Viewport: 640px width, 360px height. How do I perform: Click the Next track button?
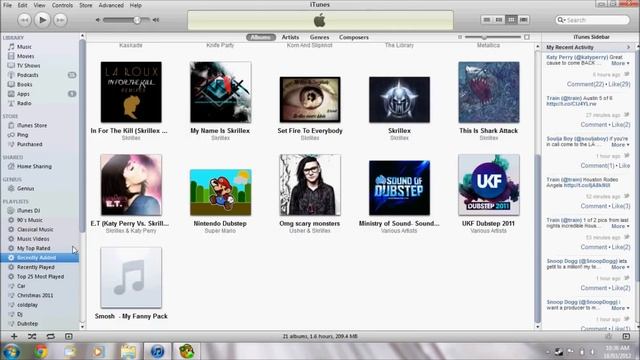pyautogui.click(x=60, y=20)
